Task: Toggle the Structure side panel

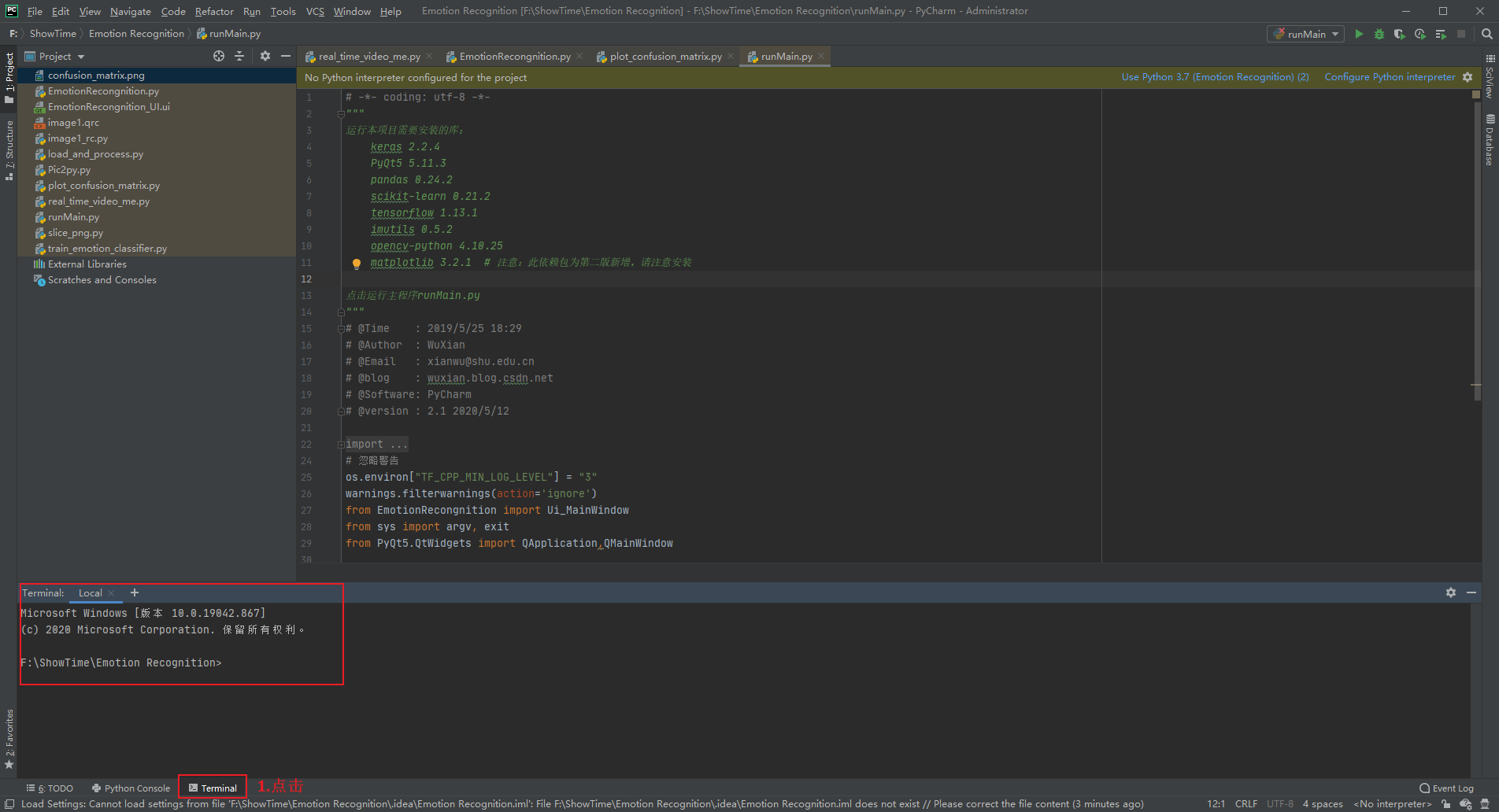Action: (x=9, y=151)
